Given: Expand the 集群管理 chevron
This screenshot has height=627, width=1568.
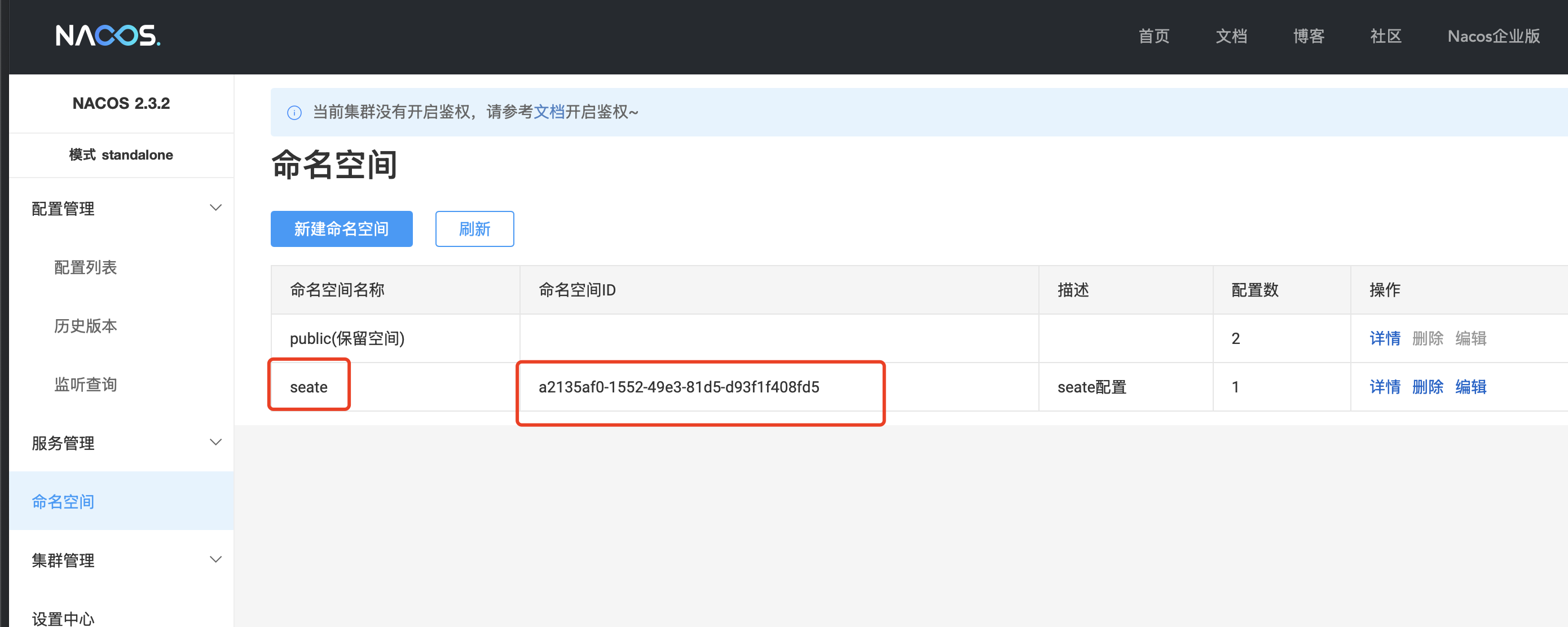Looking at the screenshot, I should pos(215,559).
